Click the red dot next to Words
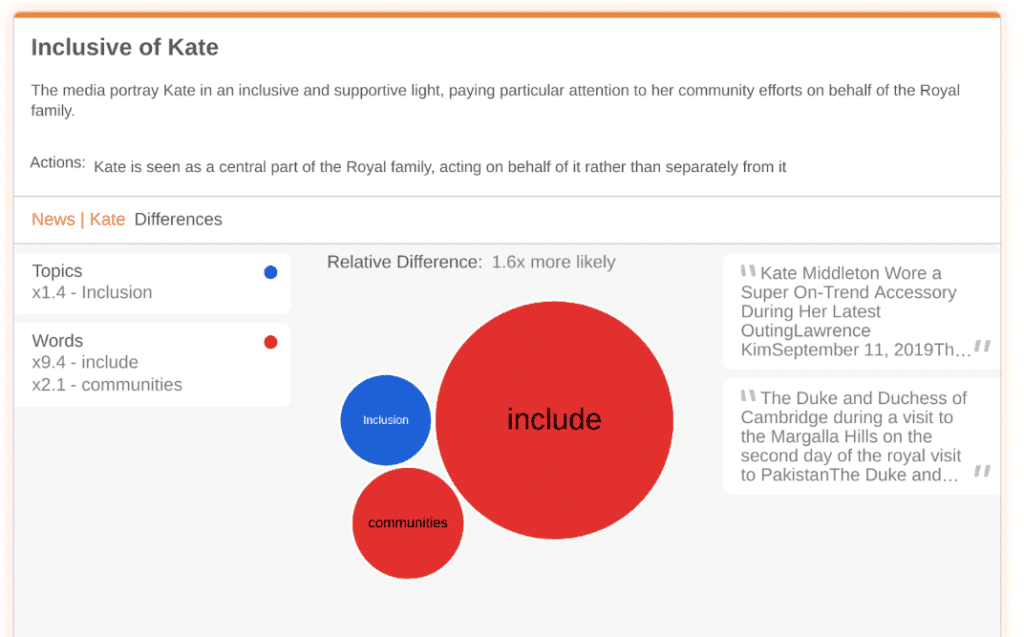Viewport: 1024px width, 637px height. tap(270, 342)
